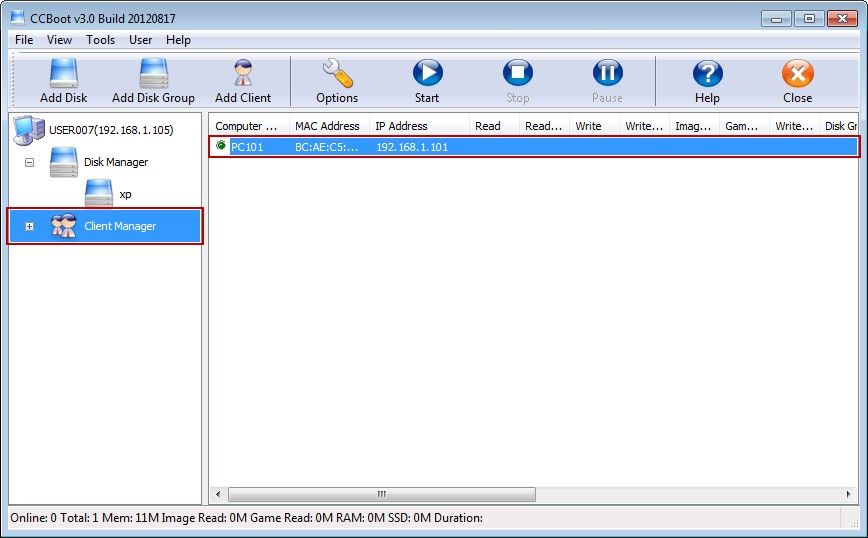Image resolution: width=868 pixels, height=538 pixels.
Task: Click the BC:AE:C5 MAC address cell
Action: coord(327,147)
